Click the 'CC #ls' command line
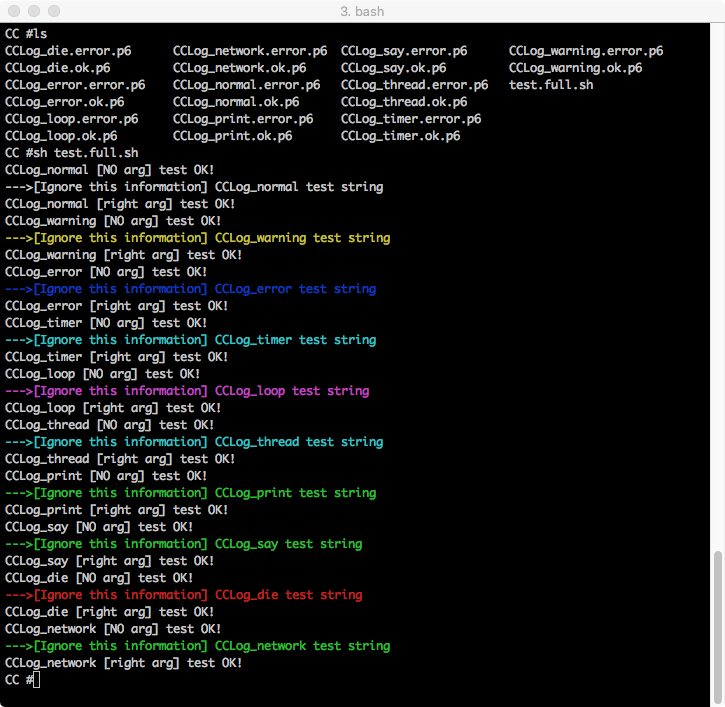Viewport: 725px width, 707px height. tap(26, 34)
